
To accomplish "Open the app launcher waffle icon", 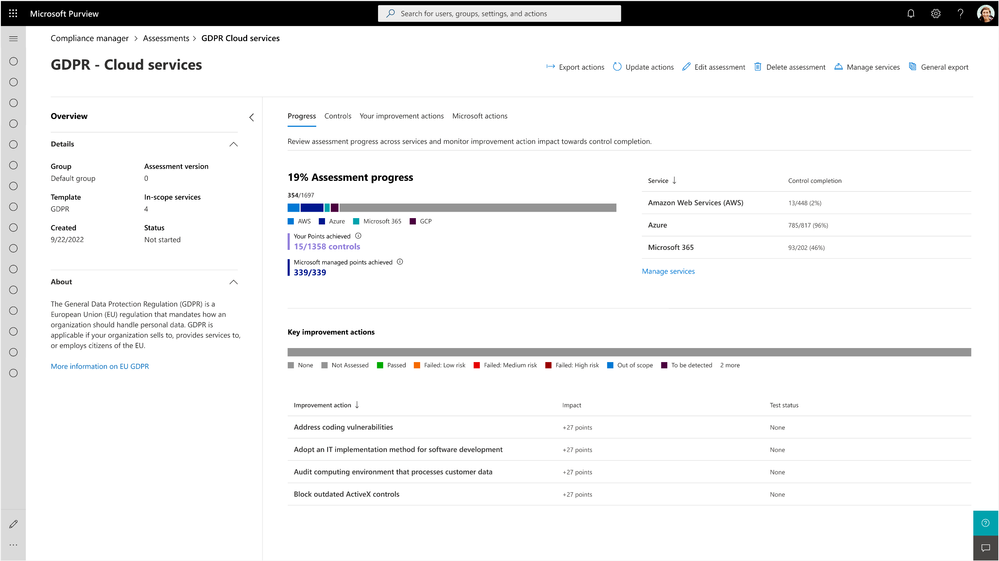I will pyautogui.click(x=13, y=13).
